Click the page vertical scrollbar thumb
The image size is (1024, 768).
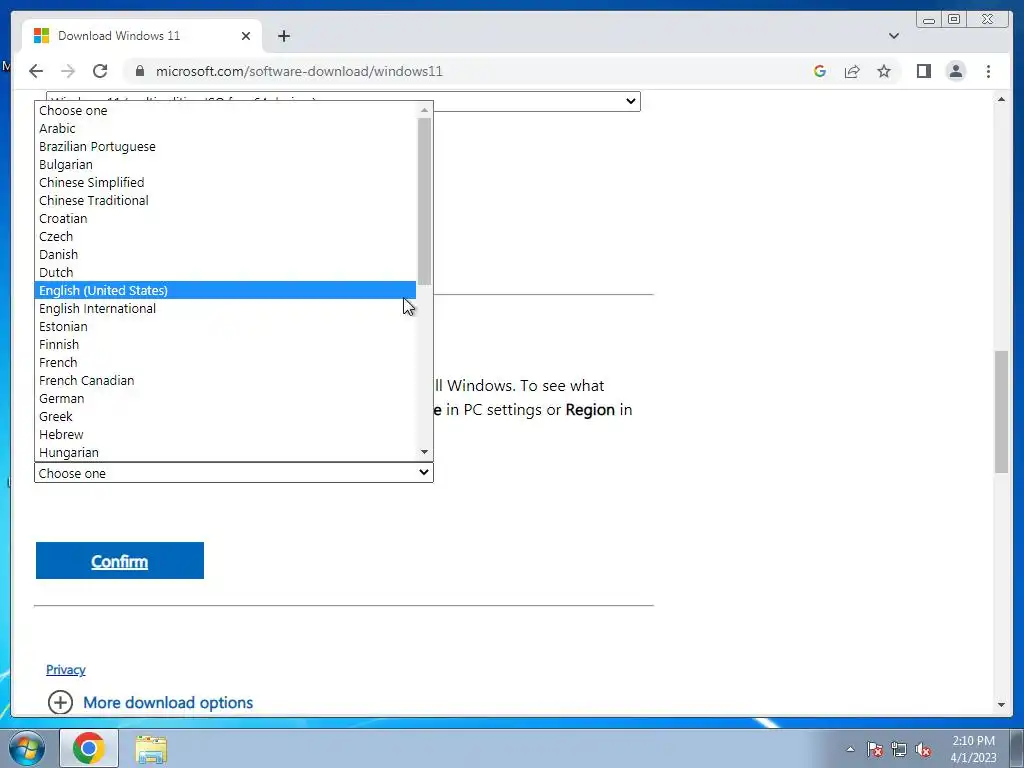(x=1002, y=411)
